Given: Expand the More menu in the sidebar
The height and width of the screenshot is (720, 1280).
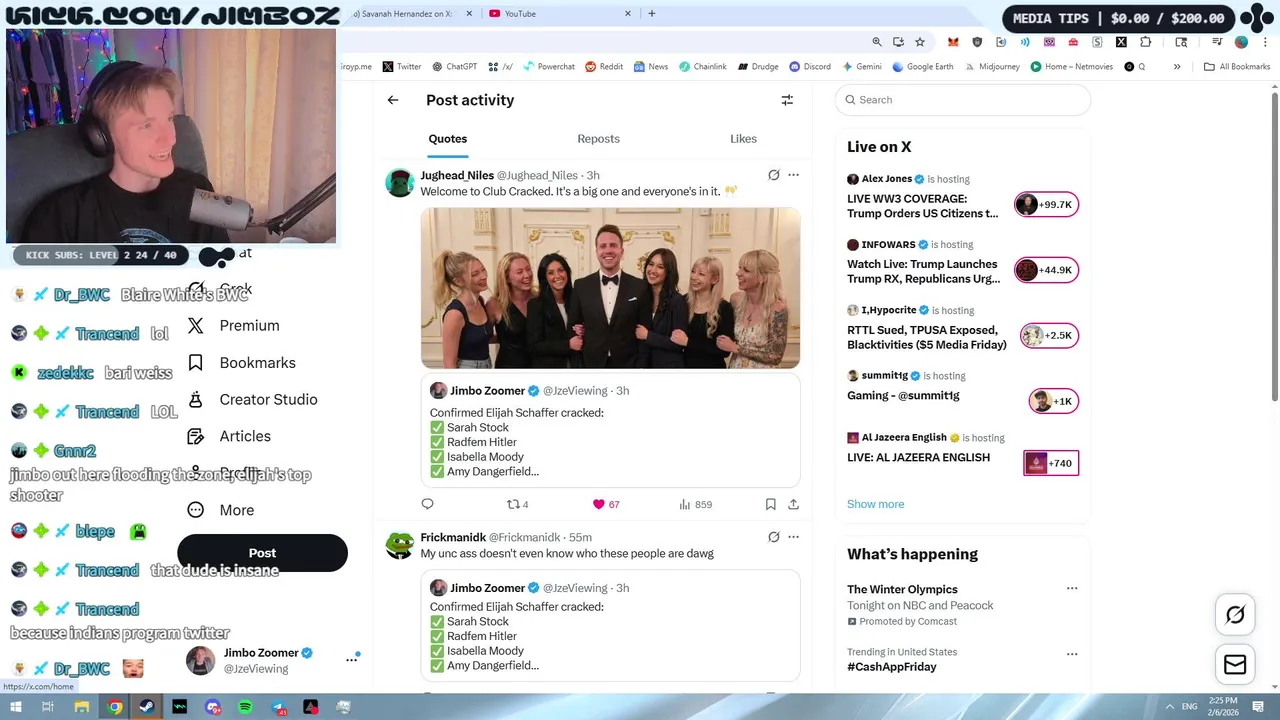Looking at the screenshot, I should 222,510.
